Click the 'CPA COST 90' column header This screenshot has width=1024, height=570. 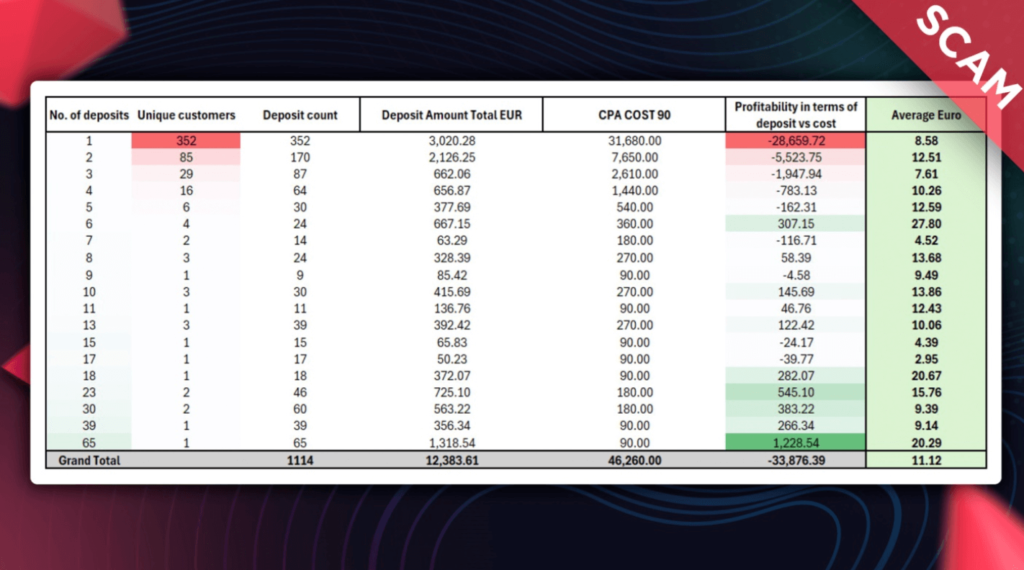pos(634,115)
